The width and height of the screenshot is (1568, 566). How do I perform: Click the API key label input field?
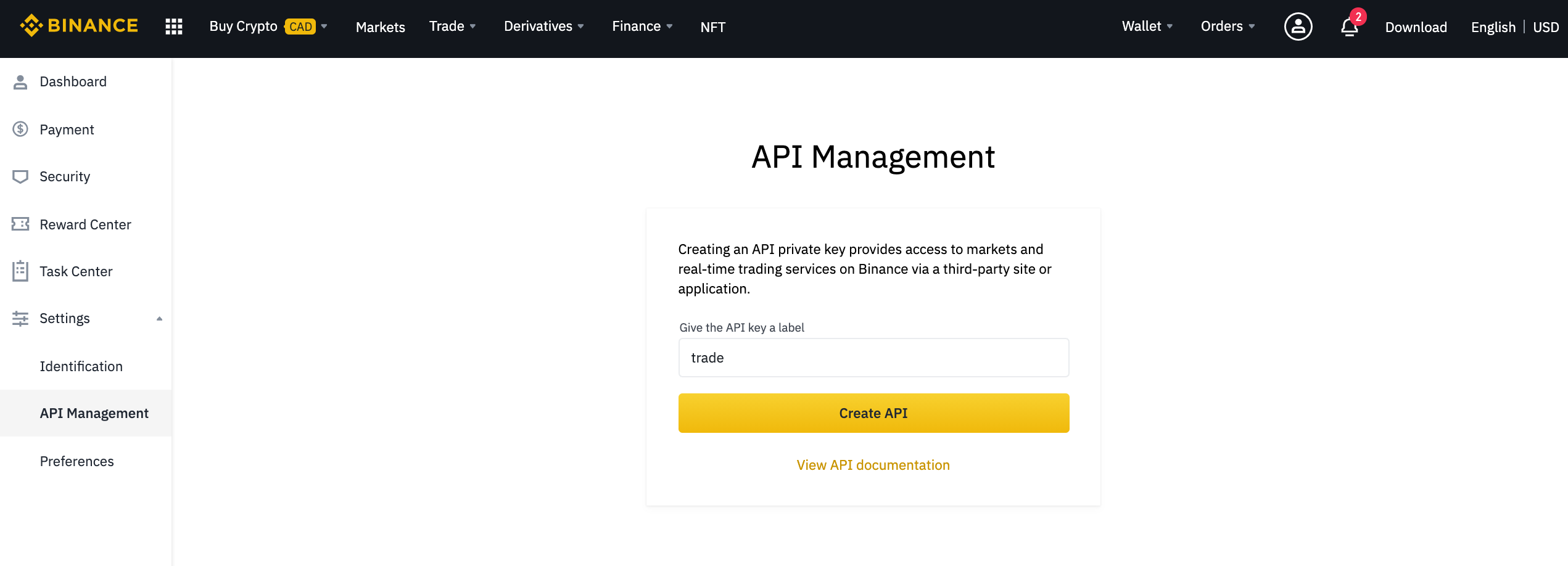(873, 358)
